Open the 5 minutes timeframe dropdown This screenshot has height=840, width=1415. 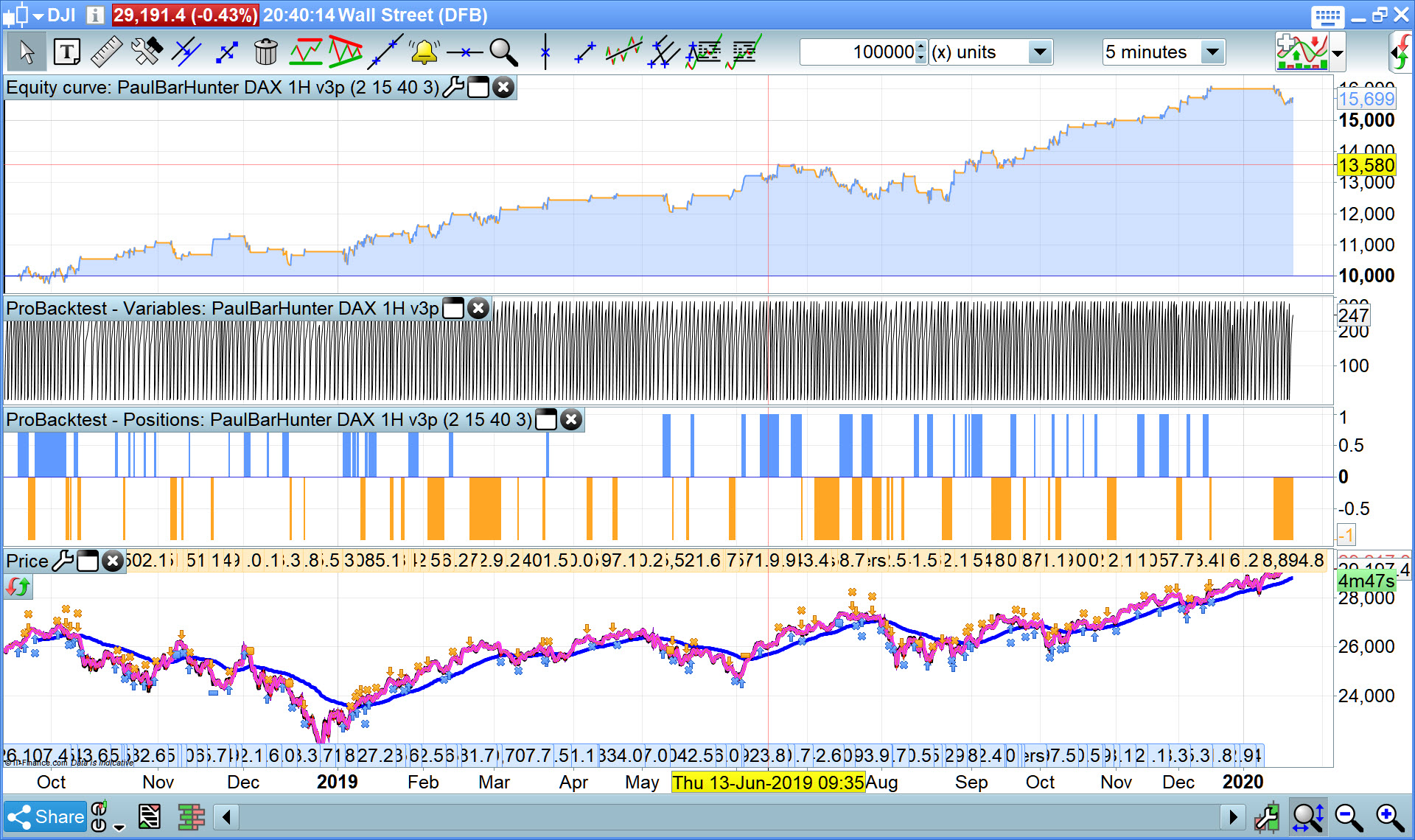tap(1212, 52)
